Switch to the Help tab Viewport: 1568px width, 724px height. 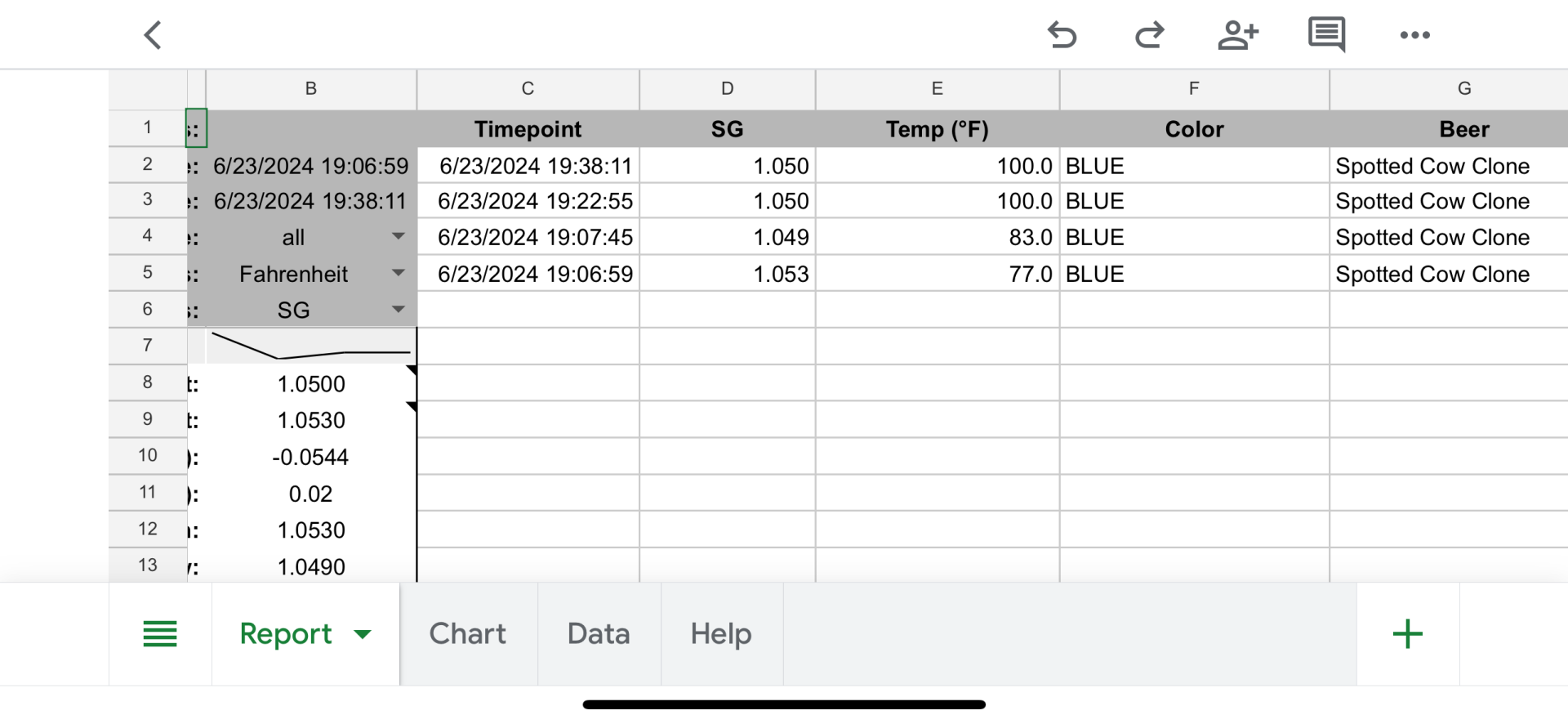[721, 634]
